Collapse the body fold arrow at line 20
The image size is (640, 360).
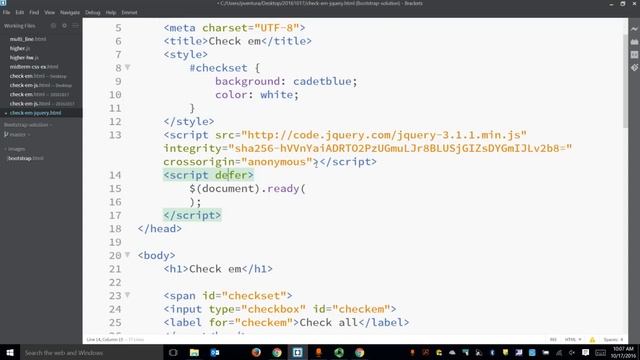click(x=128, y=255)
